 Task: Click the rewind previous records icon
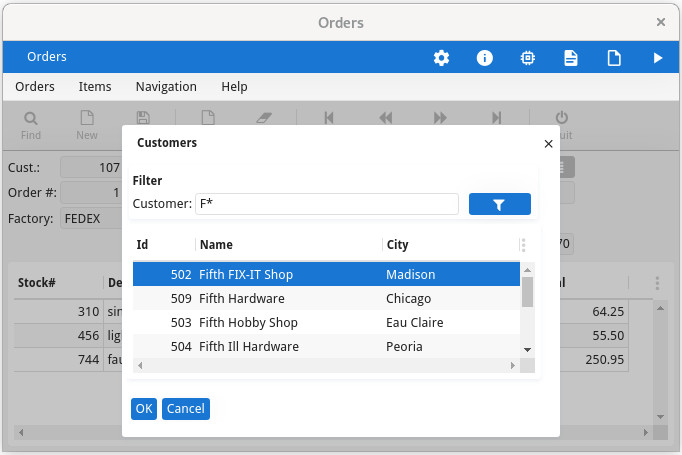(x=385, y=117)
